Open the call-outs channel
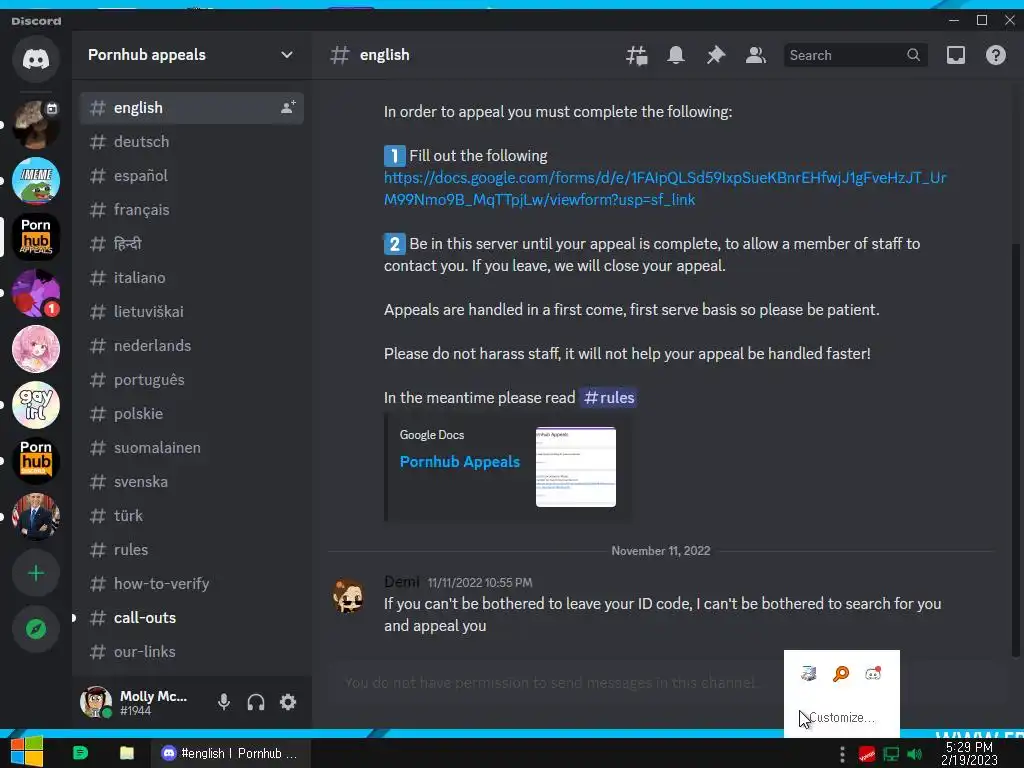 pos(191,617)
